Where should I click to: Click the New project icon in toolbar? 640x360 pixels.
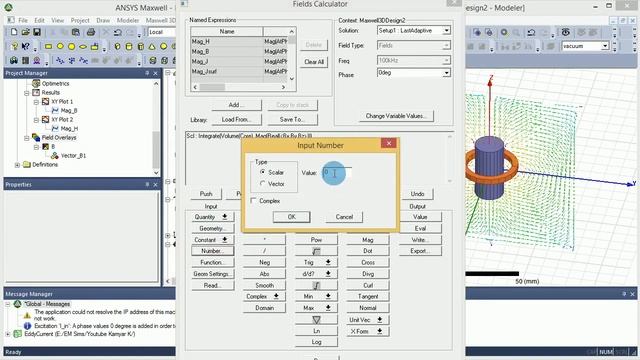(14, 32)
